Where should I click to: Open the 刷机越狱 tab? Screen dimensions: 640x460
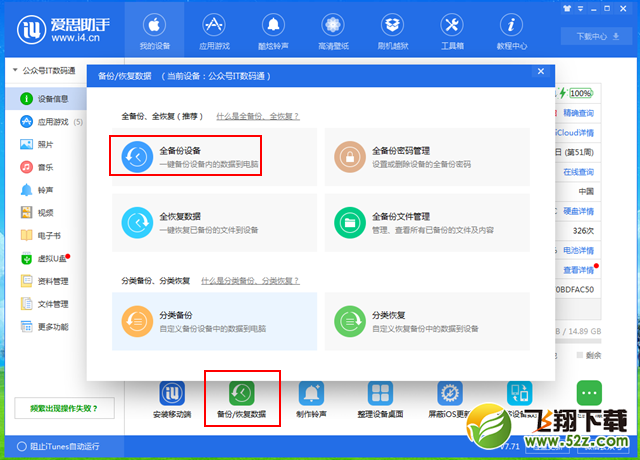coord(393,32)
